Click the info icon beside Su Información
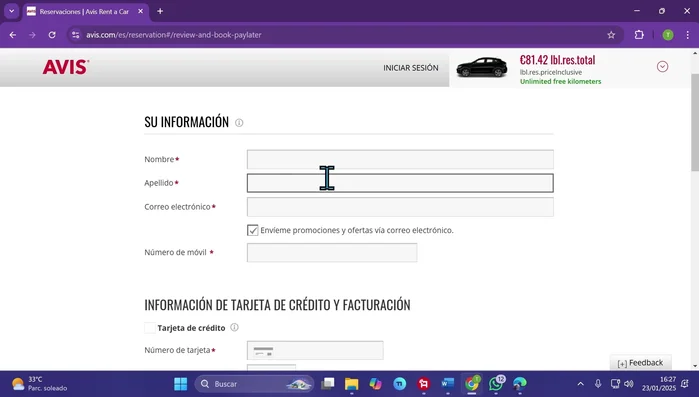Image resolution: width=699 pixels, height=397 pixels. tap(239, 123)
